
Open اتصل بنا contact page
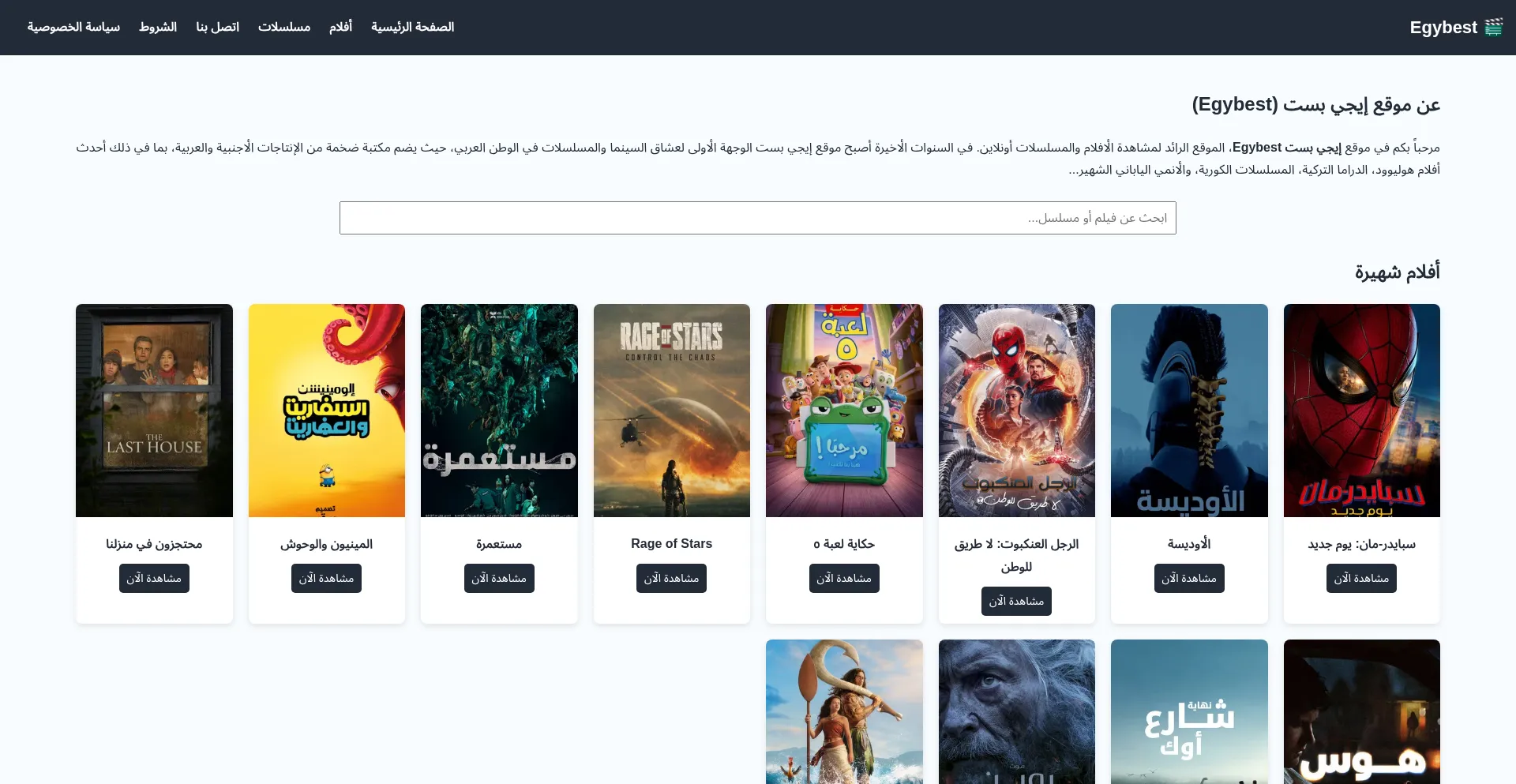coord(217,27)
